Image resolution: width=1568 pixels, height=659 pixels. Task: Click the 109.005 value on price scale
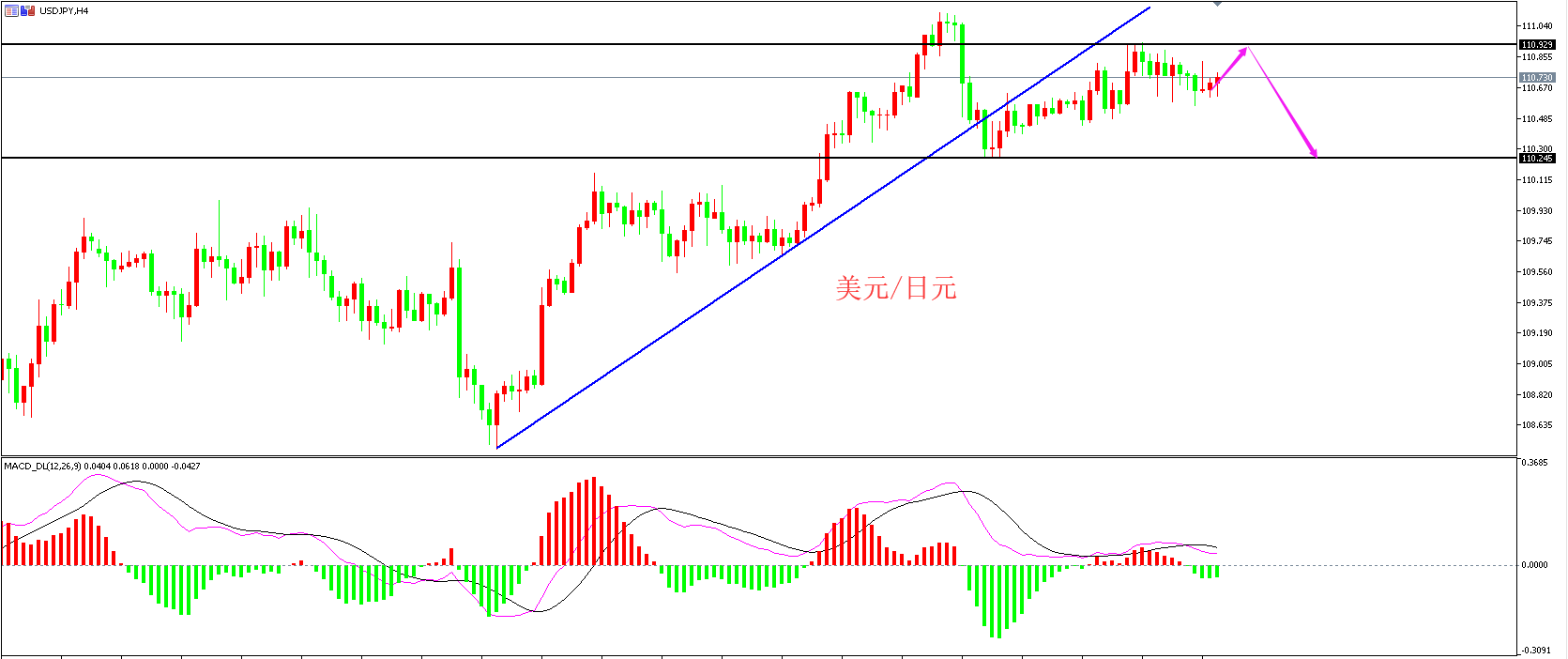tap(1537, 363)
